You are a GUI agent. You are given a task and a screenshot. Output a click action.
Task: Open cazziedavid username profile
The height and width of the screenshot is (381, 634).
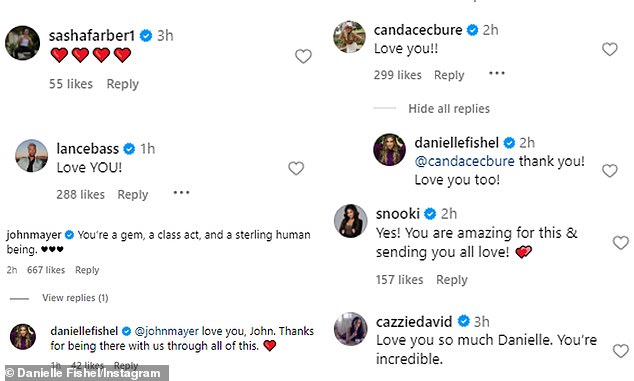414,322
